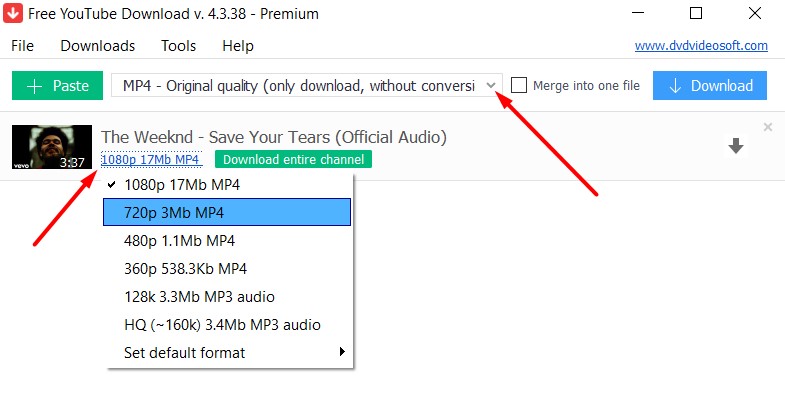This screenshot has width=785, height=415.
Task: Click the 1080p 17Mb MP4 quality link
Action: coord(151,159)
